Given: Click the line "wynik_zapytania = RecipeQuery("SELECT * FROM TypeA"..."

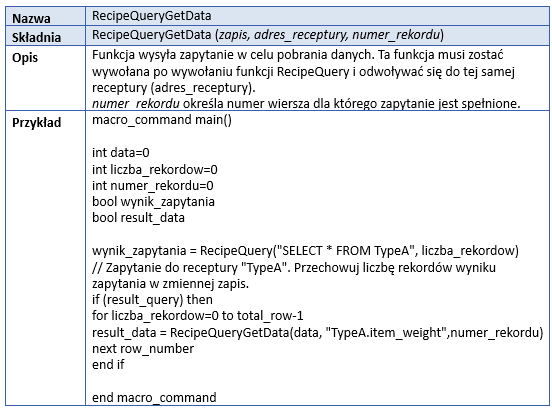Looking at the screenshot, I should [306, 251].
